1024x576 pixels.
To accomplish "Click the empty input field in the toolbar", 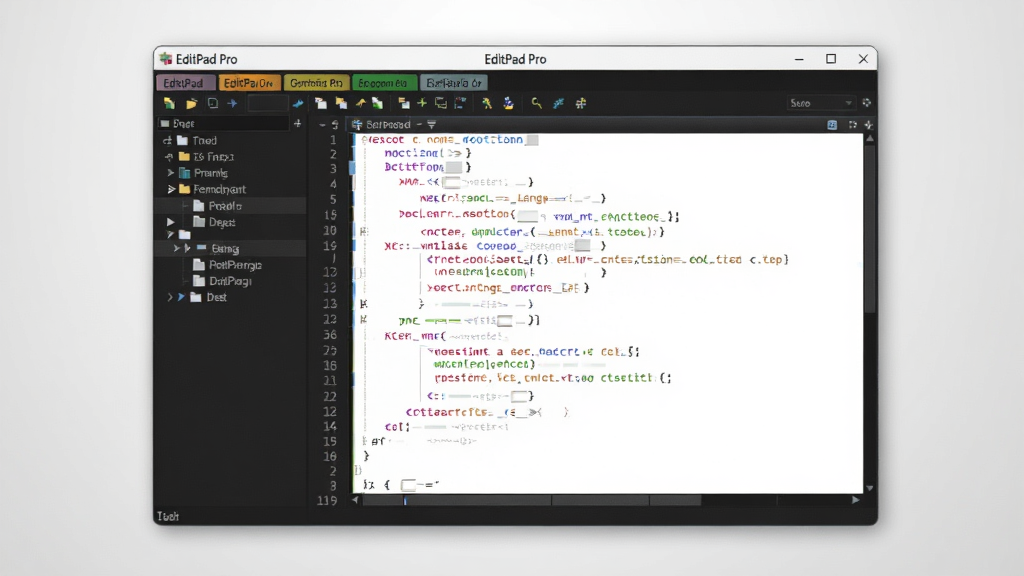I will point(268,103).
